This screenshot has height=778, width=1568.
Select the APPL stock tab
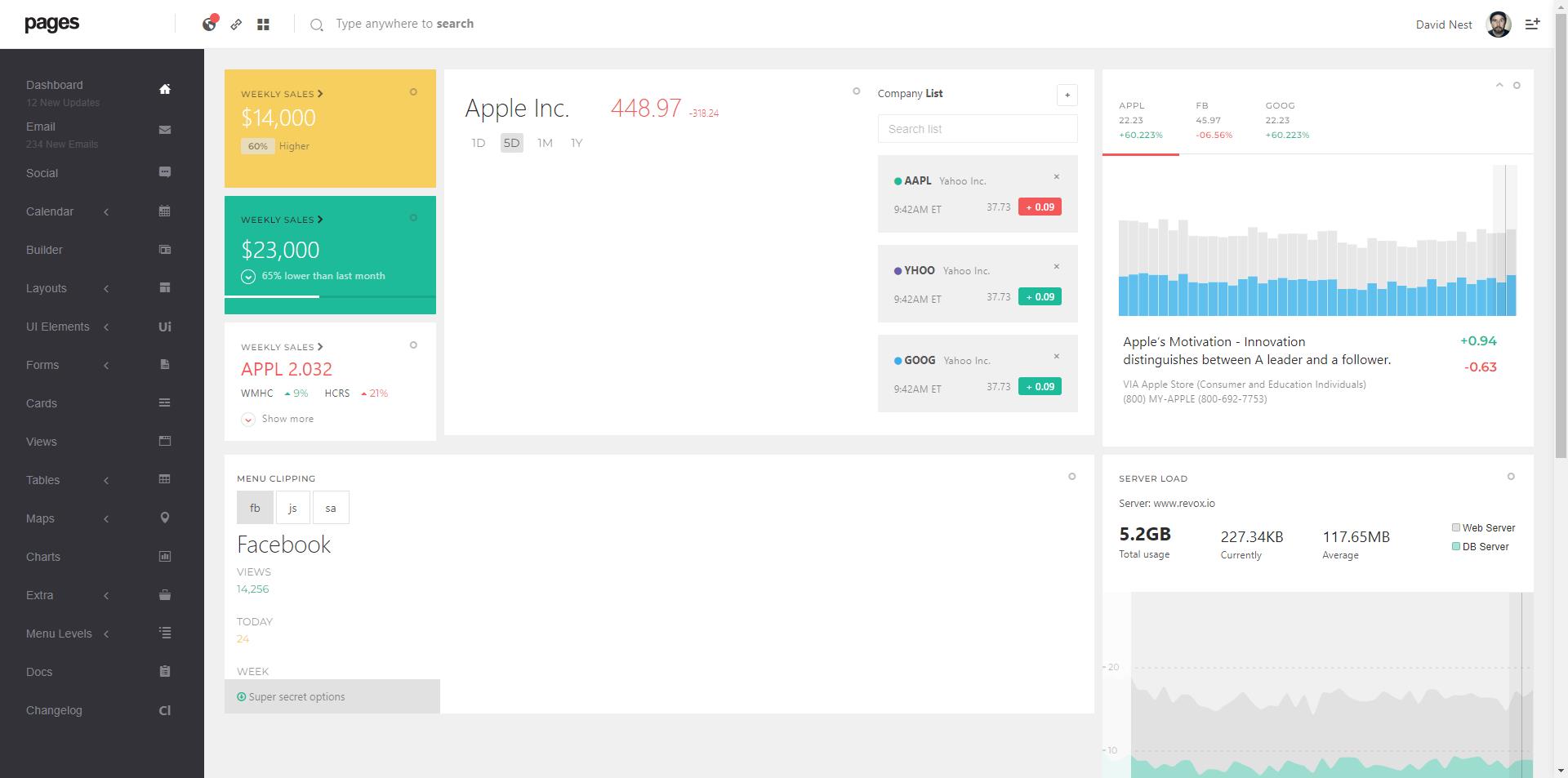(1141, 120)
